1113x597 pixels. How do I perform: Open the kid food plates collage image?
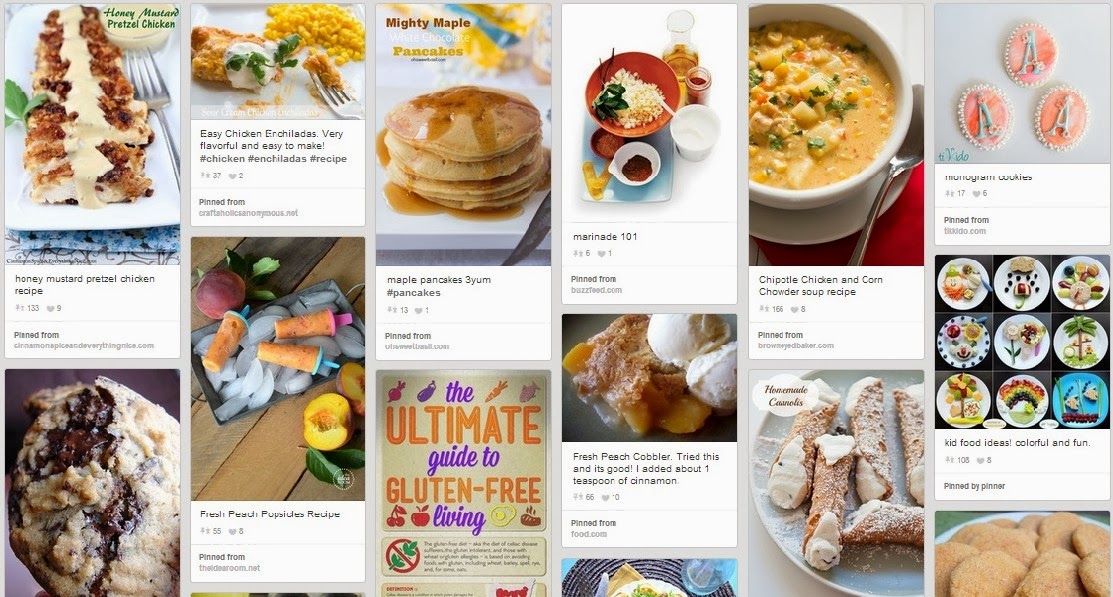pos(1022,342)
